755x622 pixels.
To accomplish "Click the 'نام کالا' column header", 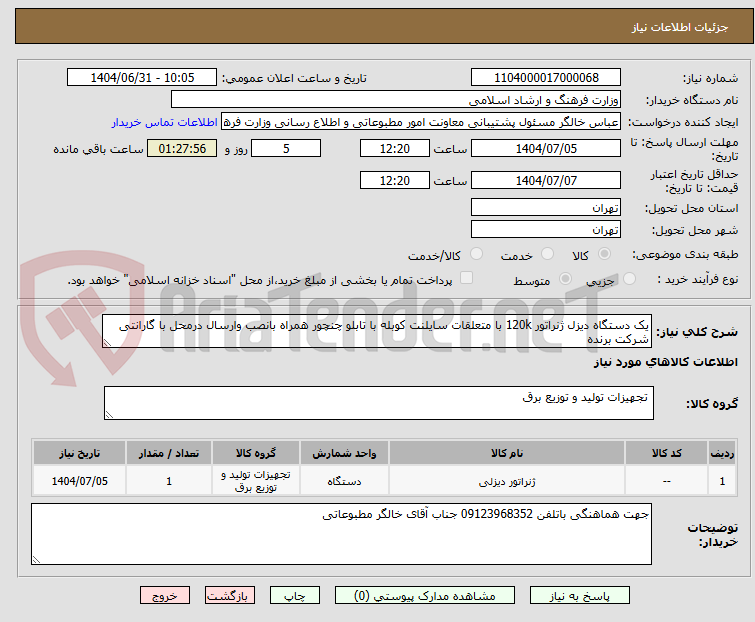I will (x=507, y=453).
